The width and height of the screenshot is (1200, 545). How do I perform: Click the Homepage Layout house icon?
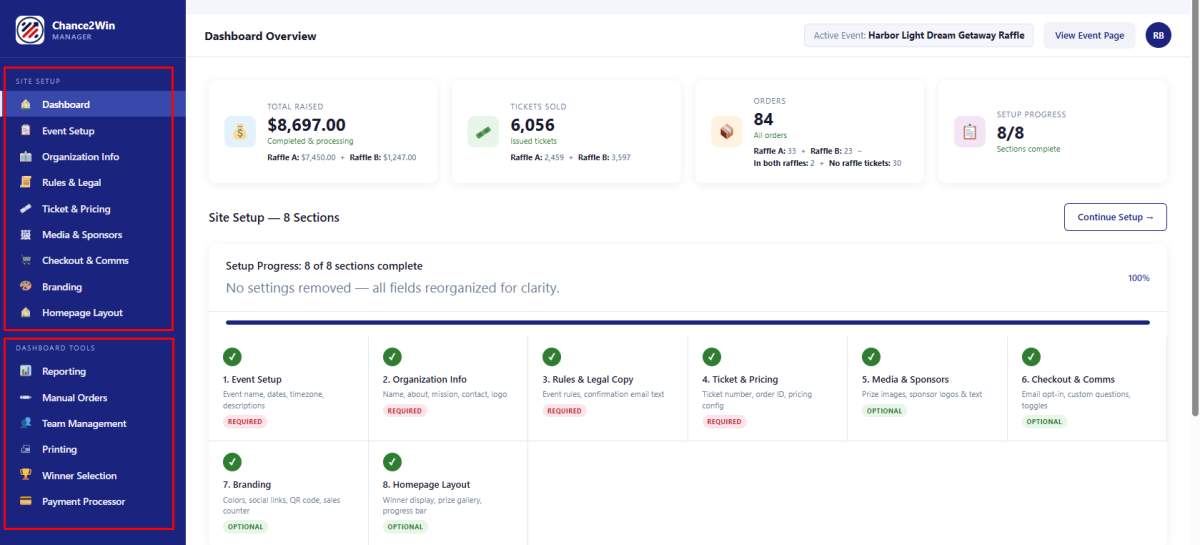point(25,313)
